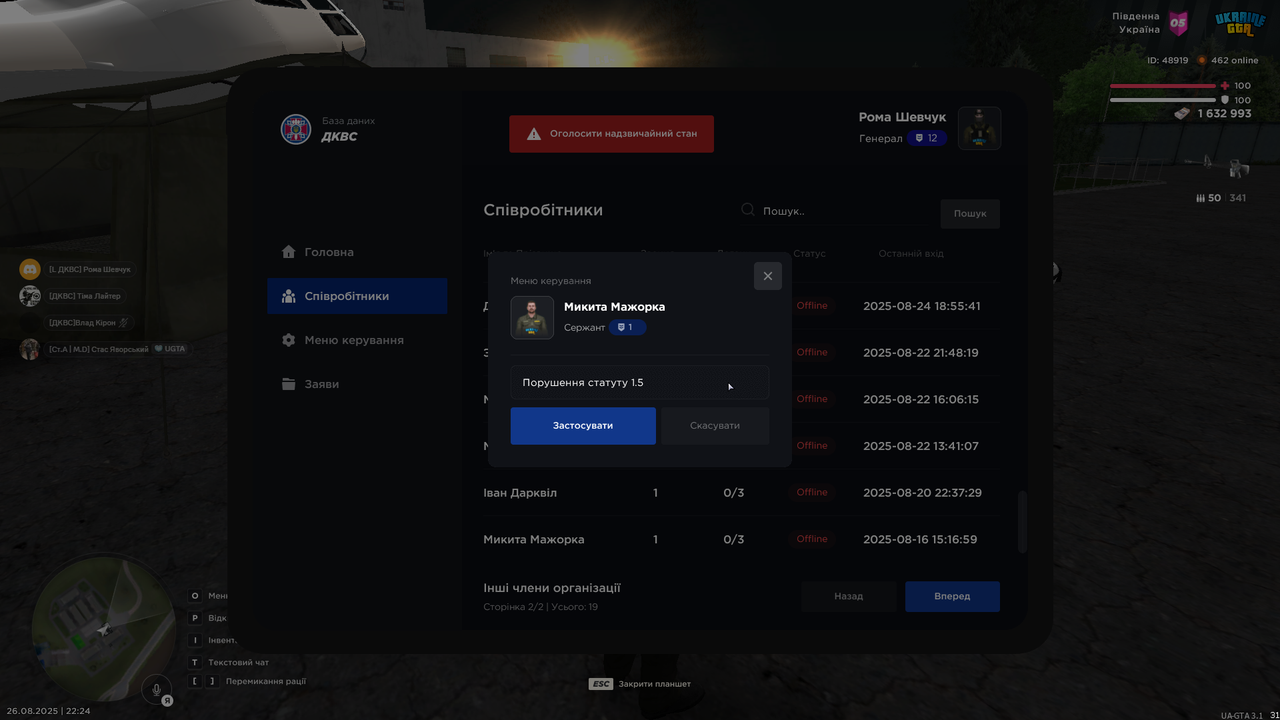Image resolution: width=1280 pixels, height=720 pixels.
Task: Click the timestamp 2025-08-20 22:37:29
Action: click(x=922, y=493)
